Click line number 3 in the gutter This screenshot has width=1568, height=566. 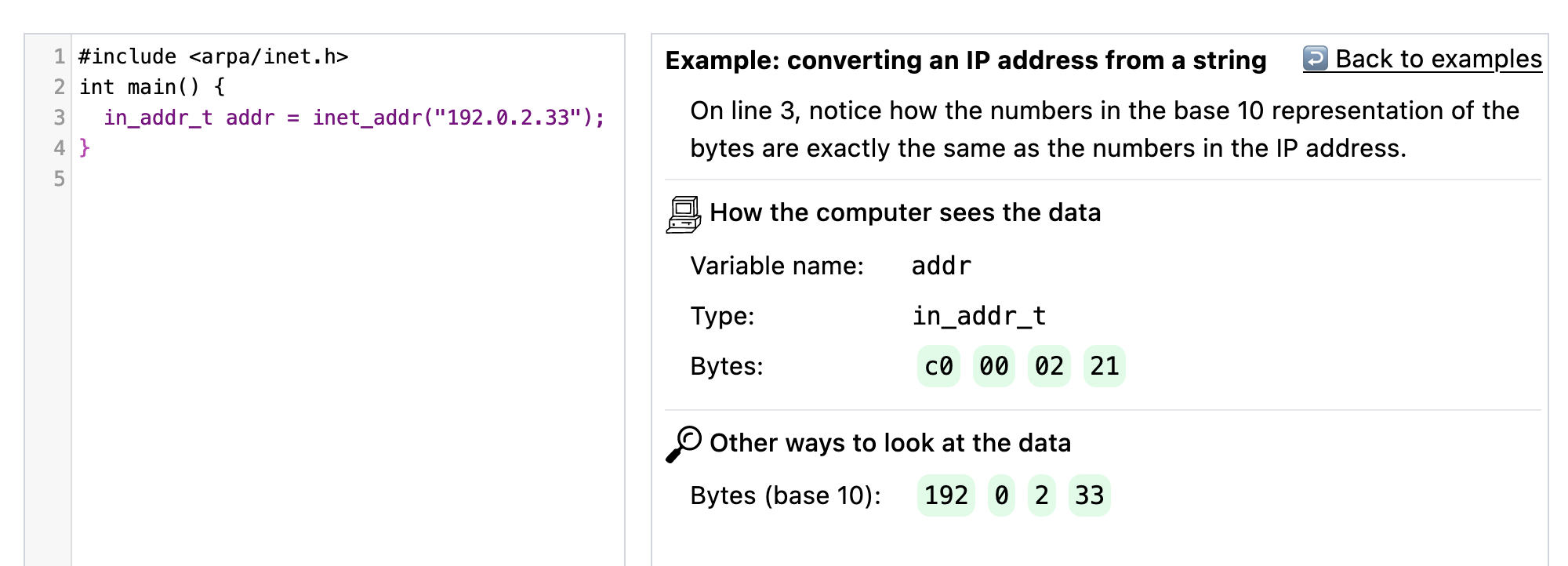pyautogui.click(x=59, y=118)
